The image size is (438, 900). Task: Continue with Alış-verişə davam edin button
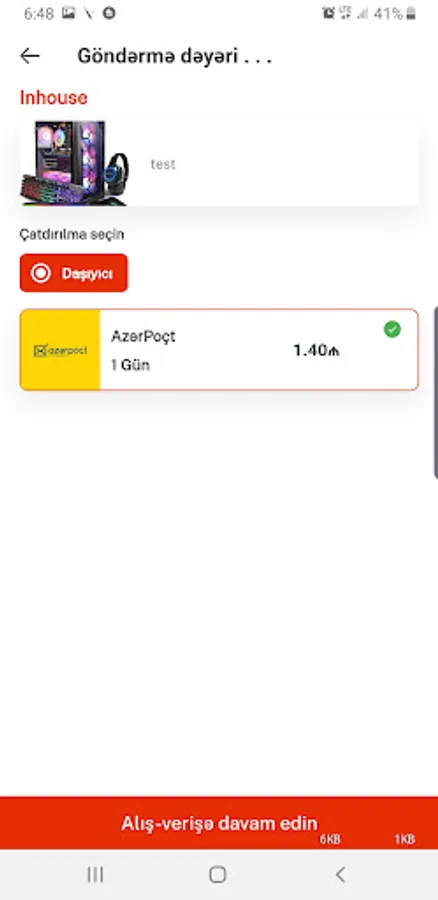coord(219,823)
